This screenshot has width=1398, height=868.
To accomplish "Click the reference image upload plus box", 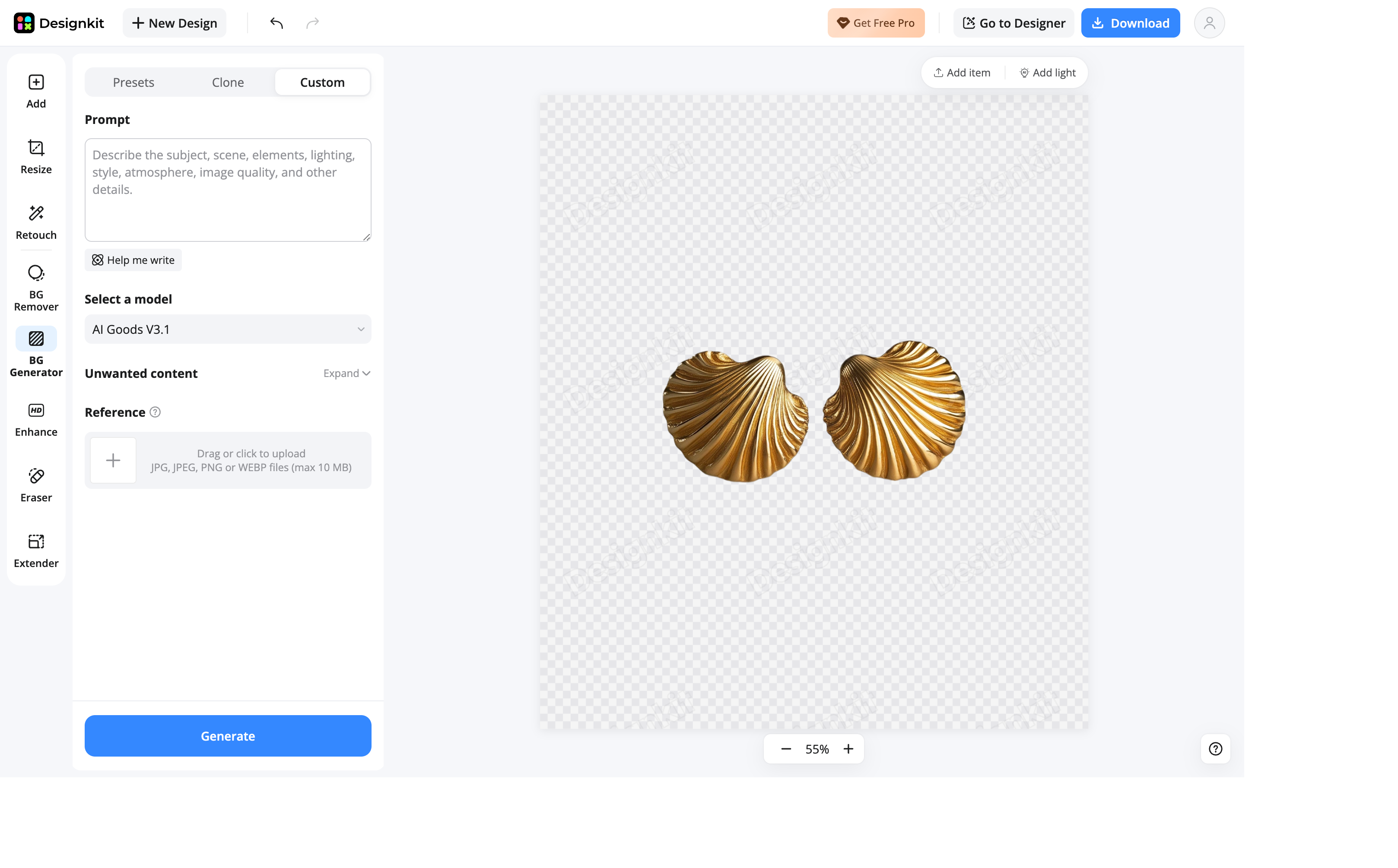I will [x=113, y=460].
